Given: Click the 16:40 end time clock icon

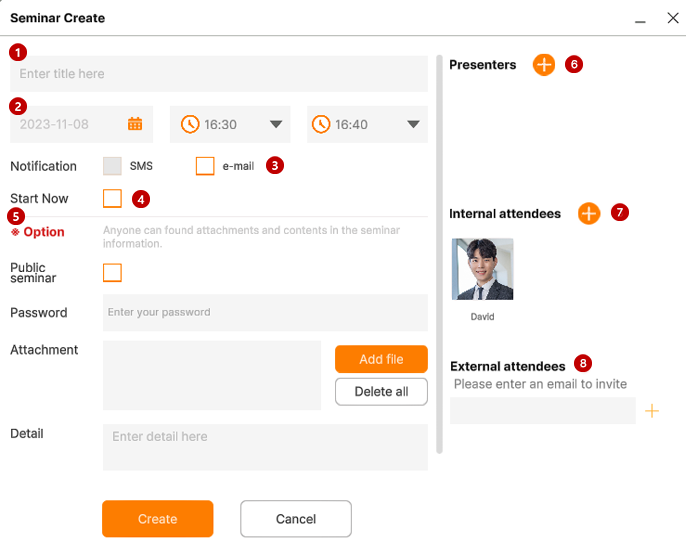Looking at the screenshot, I should (321, 124).
